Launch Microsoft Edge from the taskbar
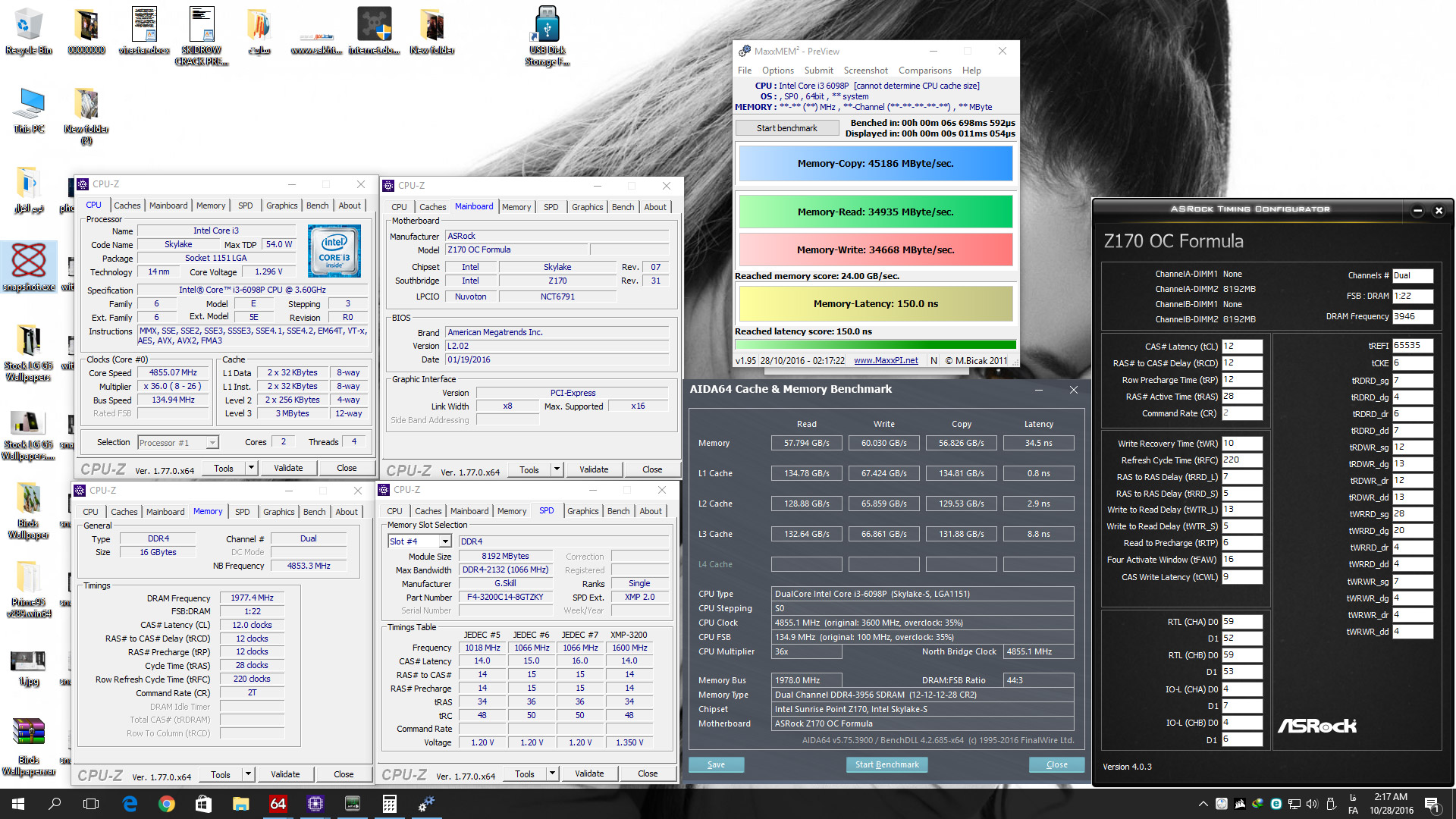This screenshot has height=819, width=1456. (130, 804)
